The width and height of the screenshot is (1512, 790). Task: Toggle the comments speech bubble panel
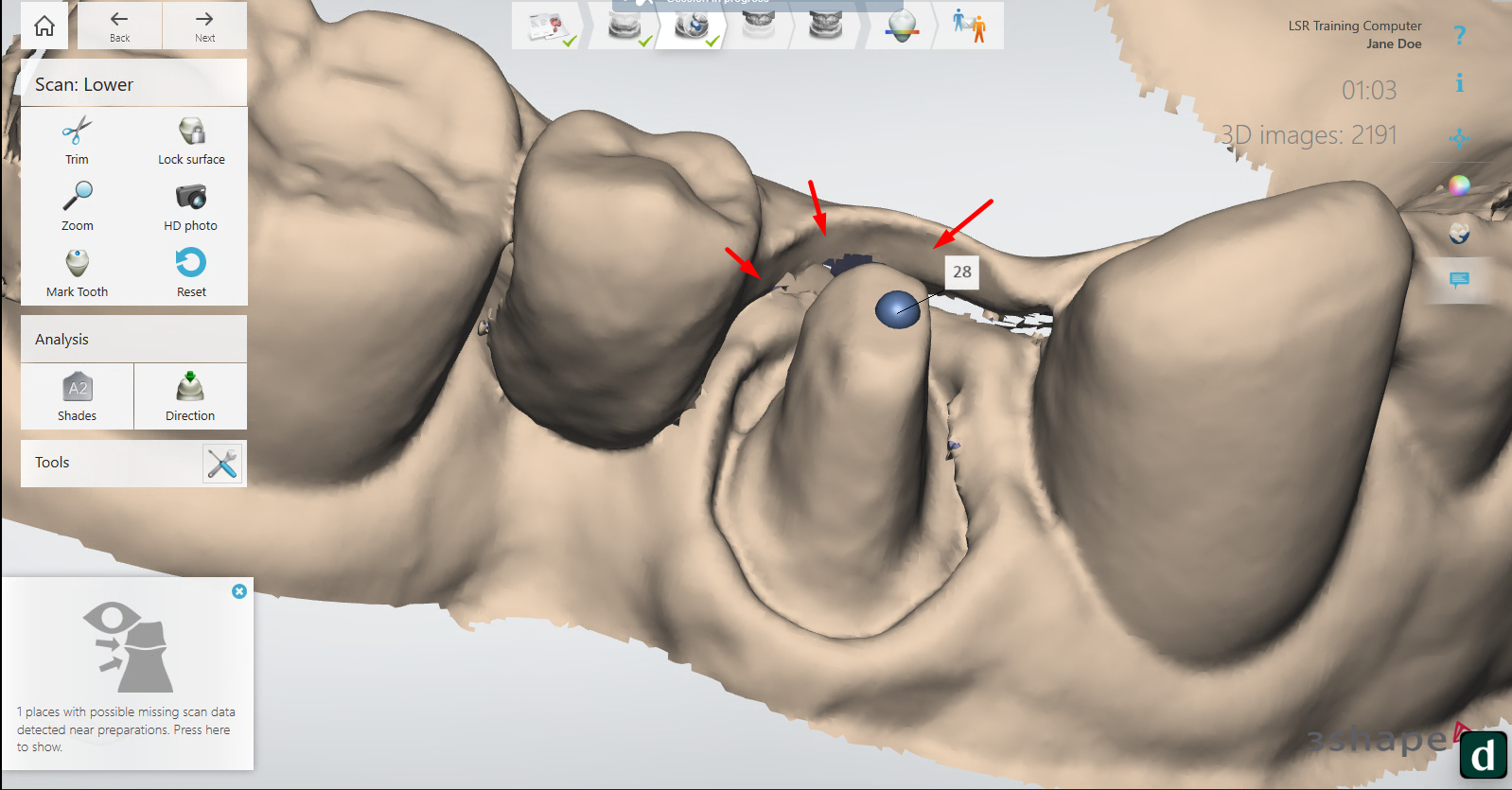point(1459,280)
